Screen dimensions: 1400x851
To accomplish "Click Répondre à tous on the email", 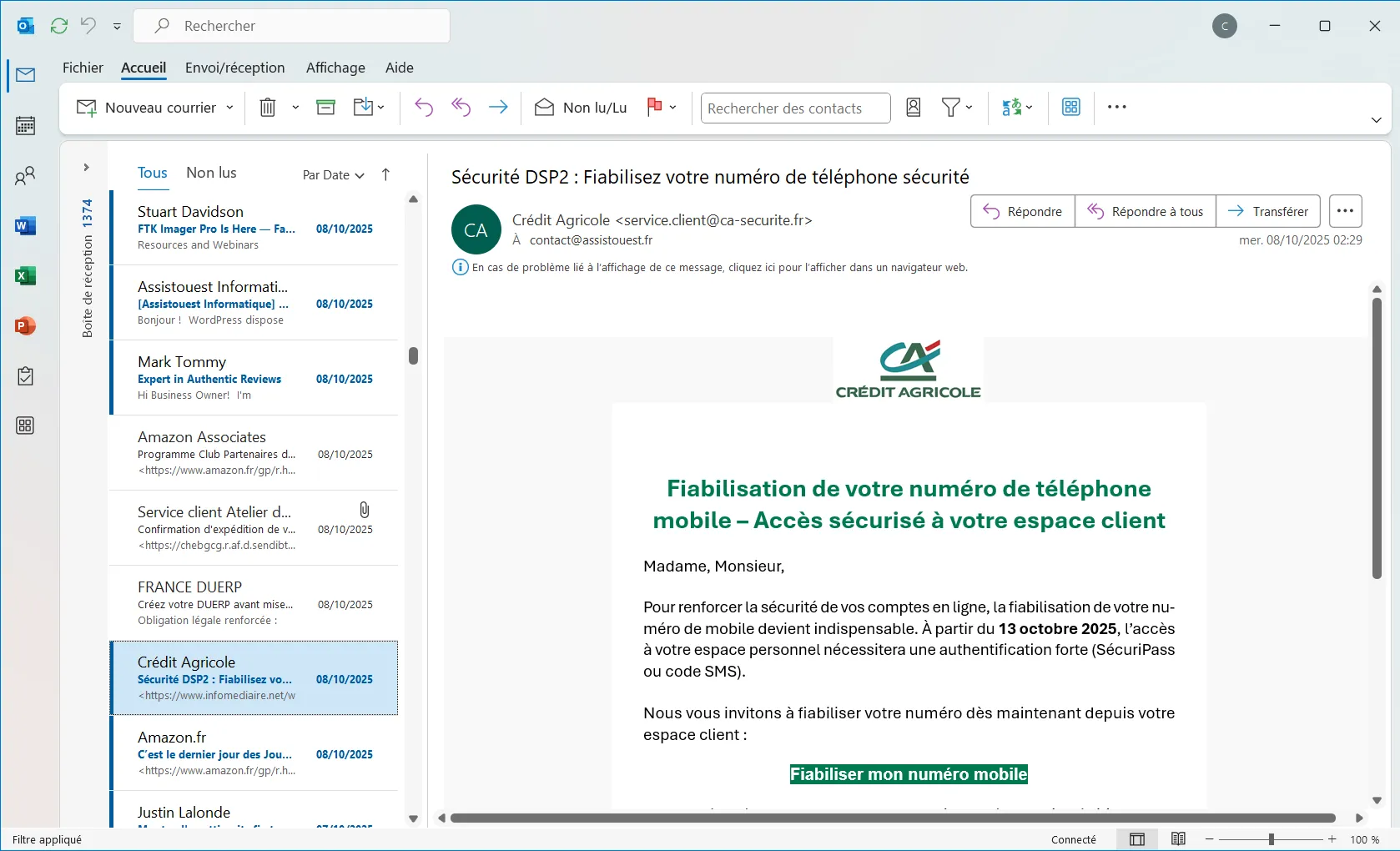I will pos(1145,211).
